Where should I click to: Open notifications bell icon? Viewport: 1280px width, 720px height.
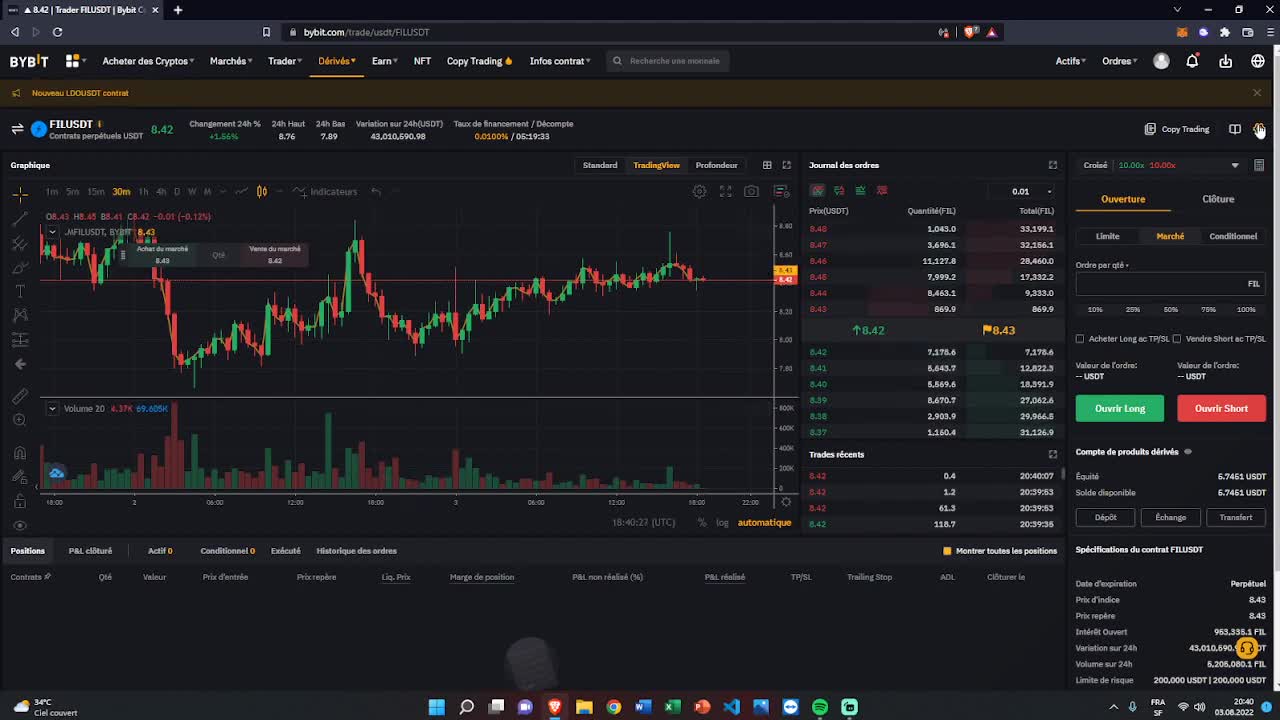pyautogui.click(x=1192, y=61)
